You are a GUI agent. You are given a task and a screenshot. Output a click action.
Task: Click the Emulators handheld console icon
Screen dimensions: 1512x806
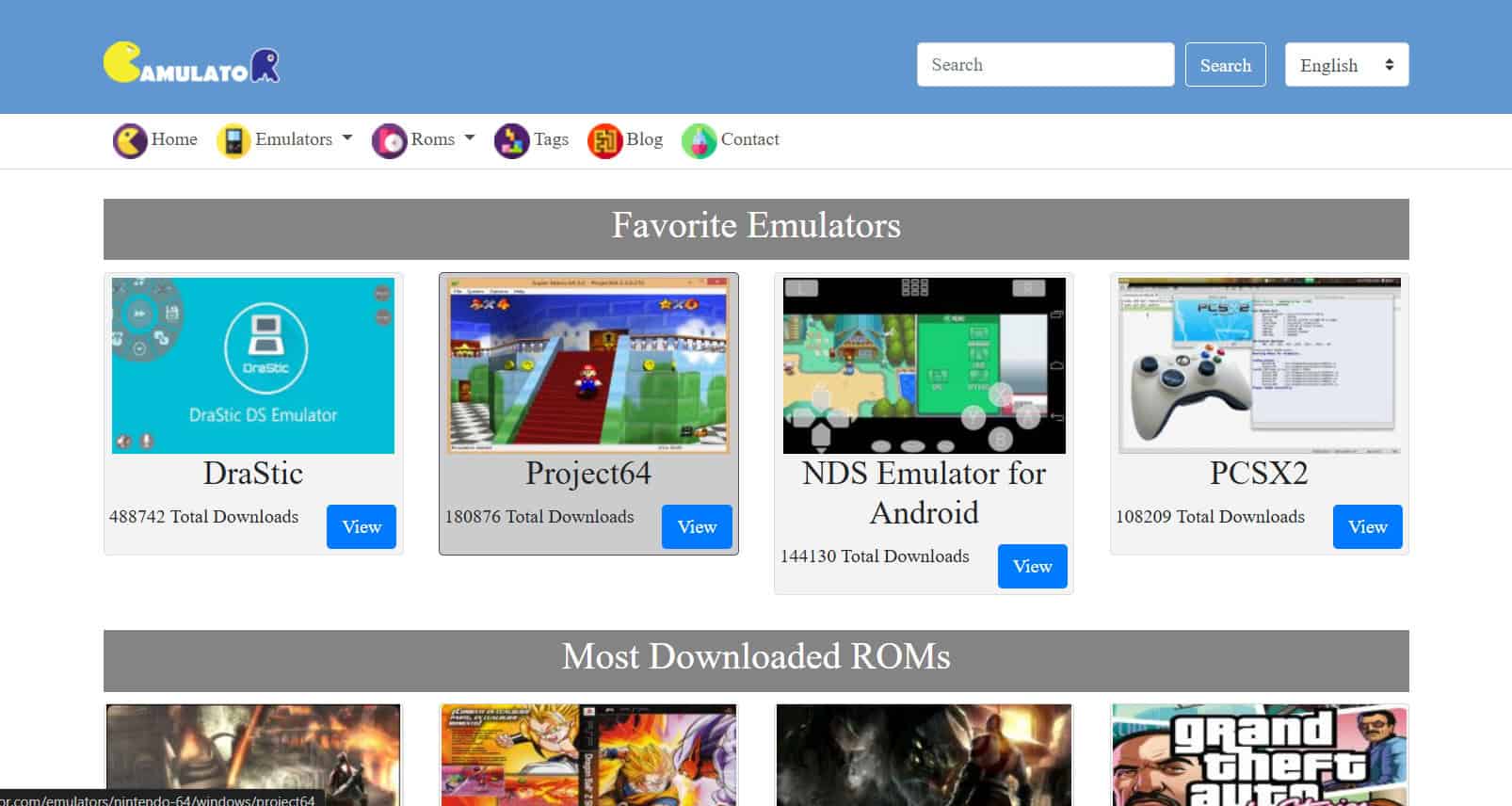pyautogui.click(x=233, y=140)
